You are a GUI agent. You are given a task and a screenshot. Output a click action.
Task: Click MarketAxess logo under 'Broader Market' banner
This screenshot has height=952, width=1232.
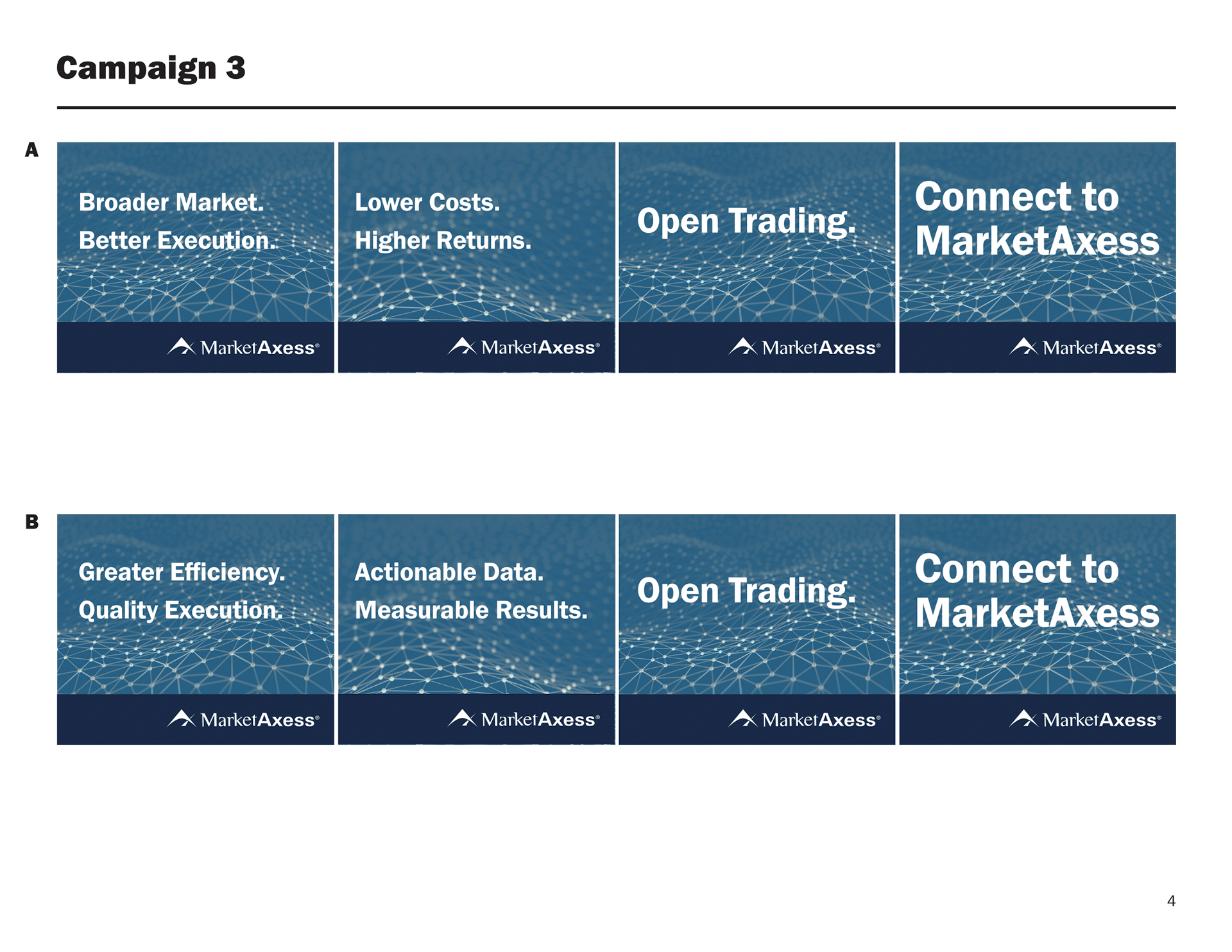[x=243, y=348]
